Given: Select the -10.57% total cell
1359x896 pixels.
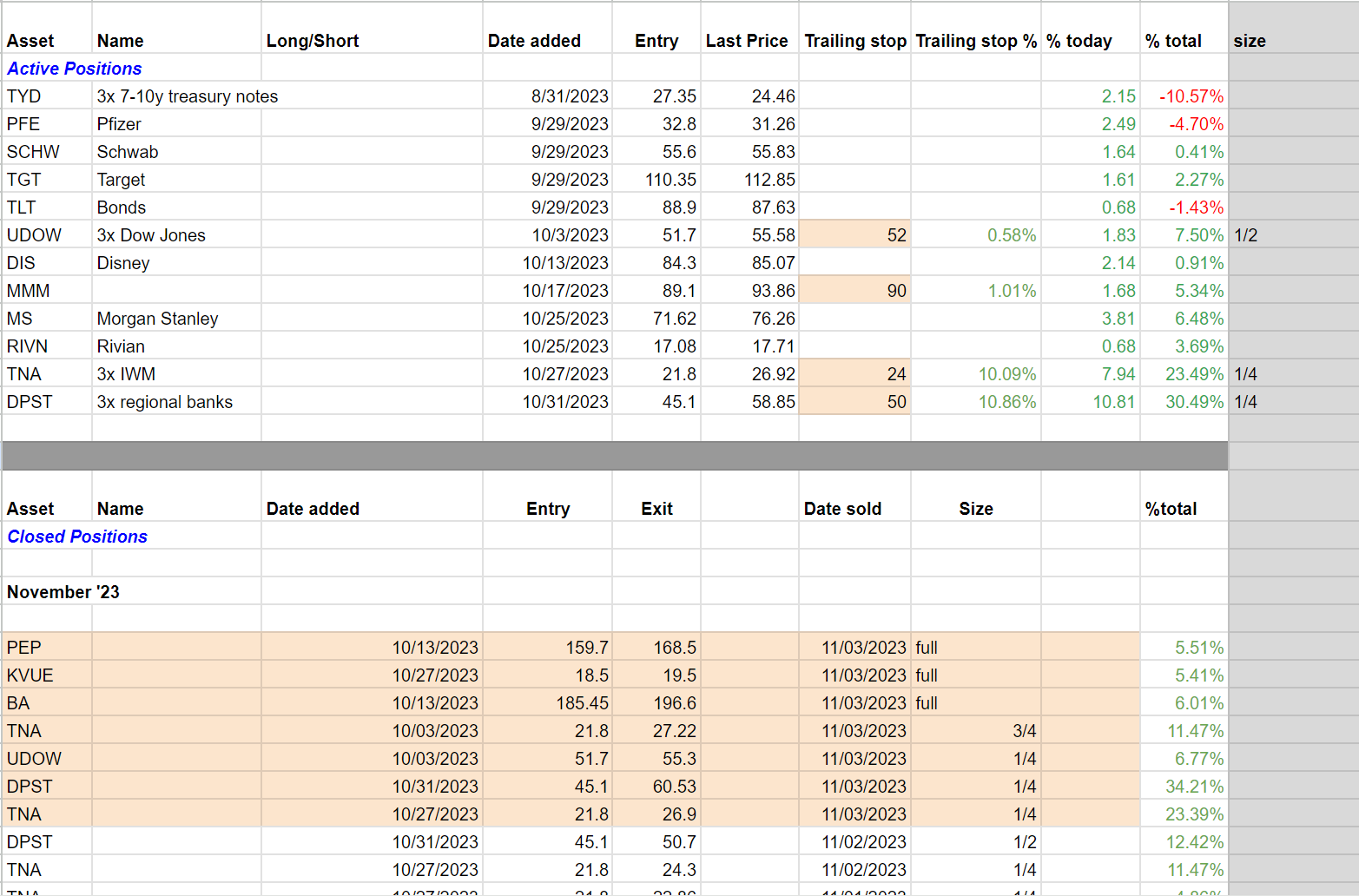Looking at the screenshot, I should coord(1184,96).
